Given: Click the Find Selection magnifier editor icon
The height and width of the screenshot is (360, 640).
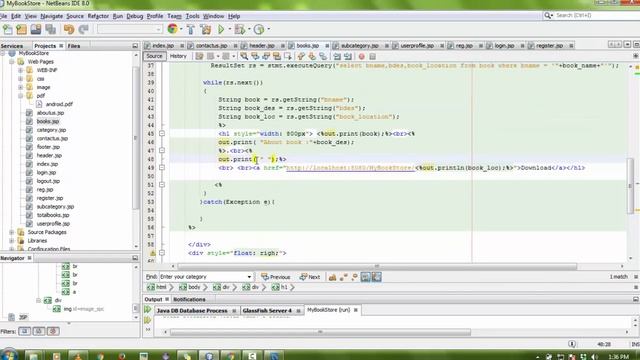Looking at the screenshot, I should click(244, 56).
